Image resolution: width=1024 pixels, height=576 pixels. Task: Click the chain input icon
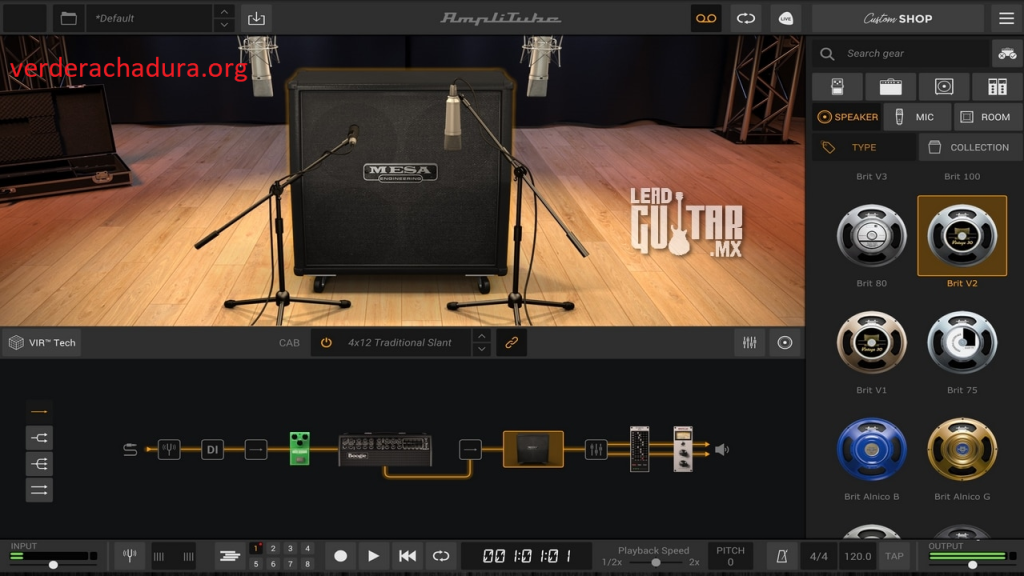[130, 449]
